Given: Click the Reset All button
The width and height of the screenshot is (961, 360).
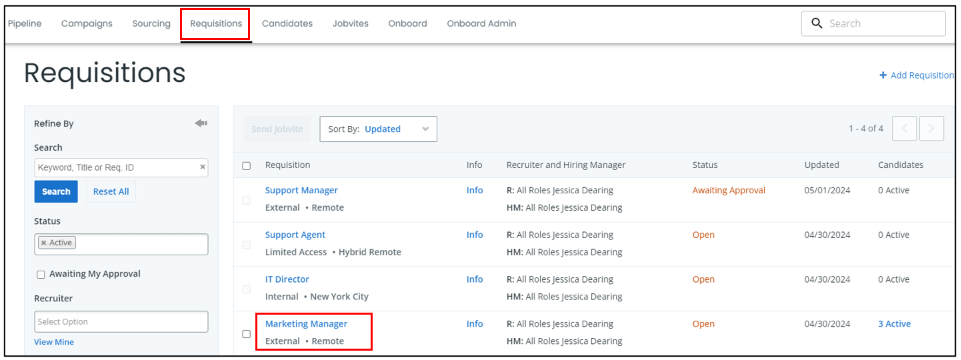Looking at the screenshot, I should click(111, 191).
